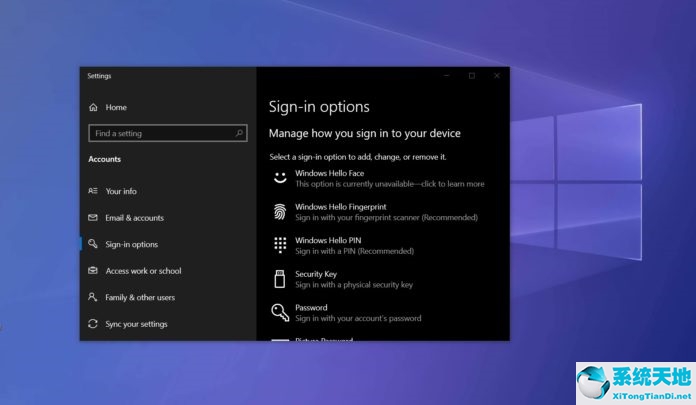Select the Windows Hello Face option
696x405 pixels.
(378, 178)
